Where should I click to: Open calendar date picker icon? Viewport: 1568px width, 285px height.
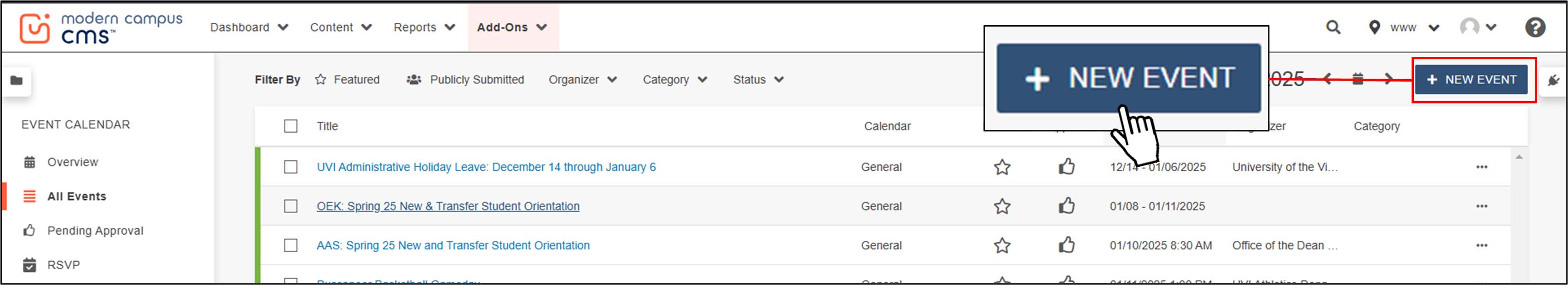point(1358,79)
